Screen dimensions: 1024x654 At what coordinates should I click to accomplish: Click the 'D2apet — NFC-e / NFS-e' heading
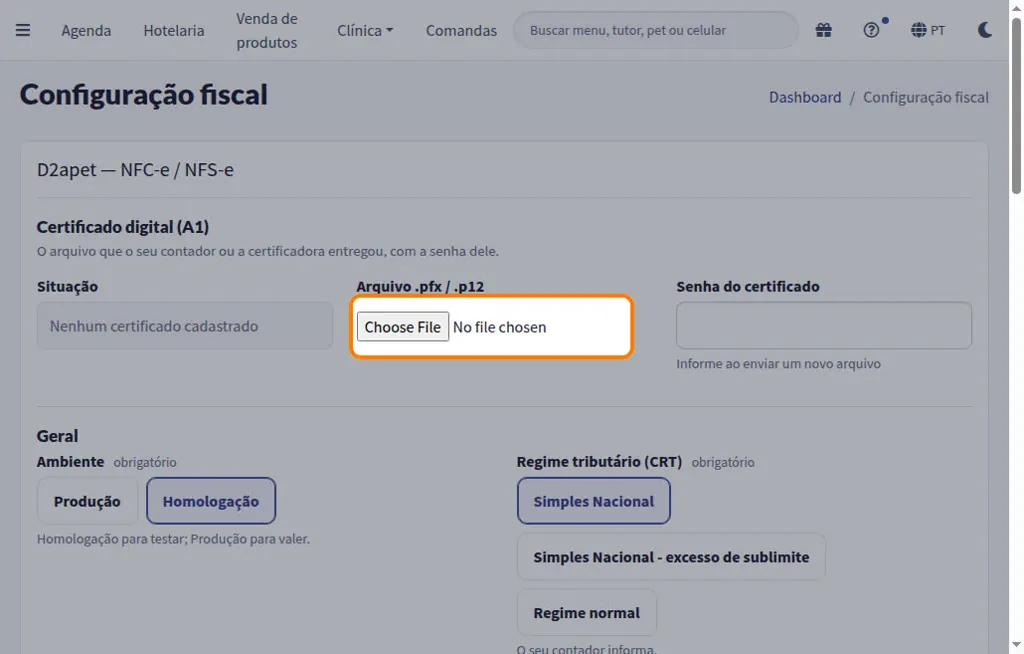(135, 170)
